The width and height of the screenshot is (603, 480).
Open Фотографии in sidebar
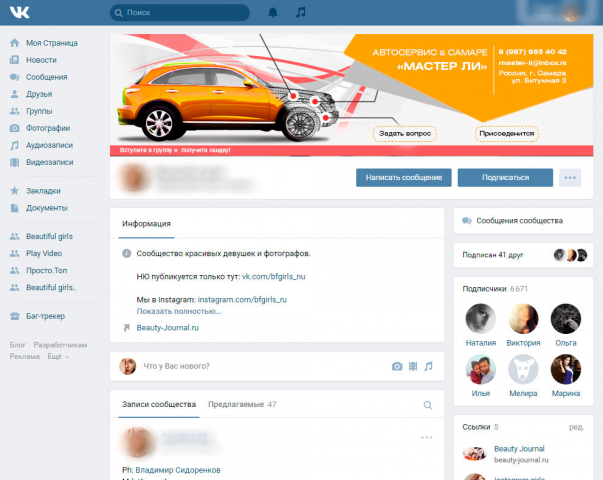(x=48, y=128)
